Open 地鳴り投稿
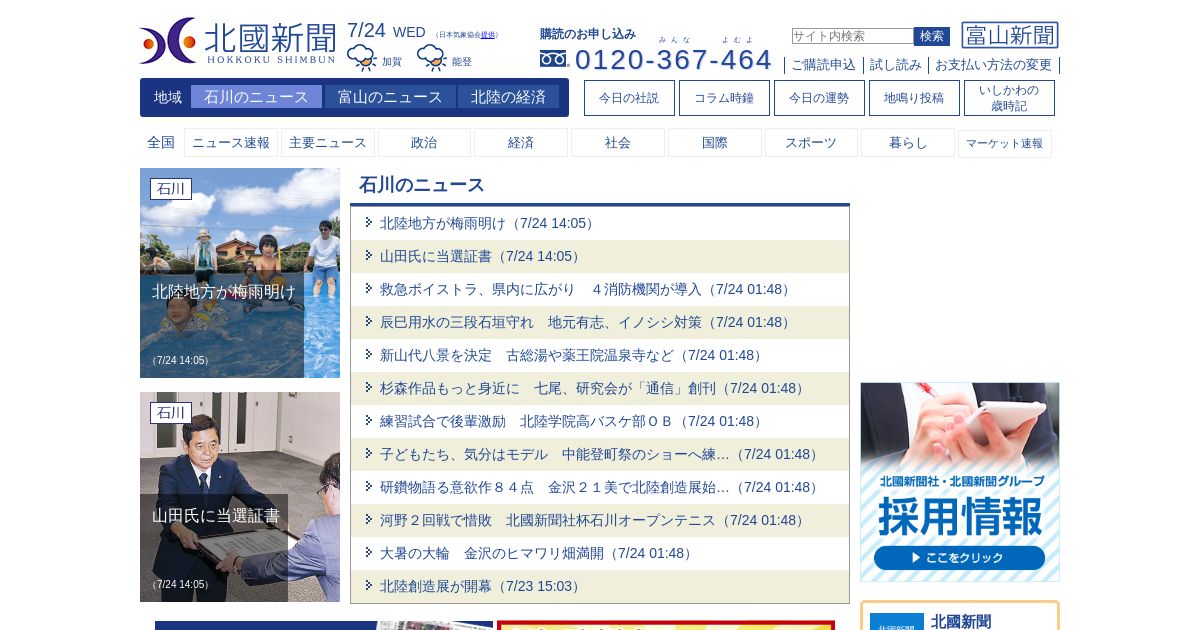Viewport: 1200px width, 630px height. pyautogui.click(x=914, y=98)
